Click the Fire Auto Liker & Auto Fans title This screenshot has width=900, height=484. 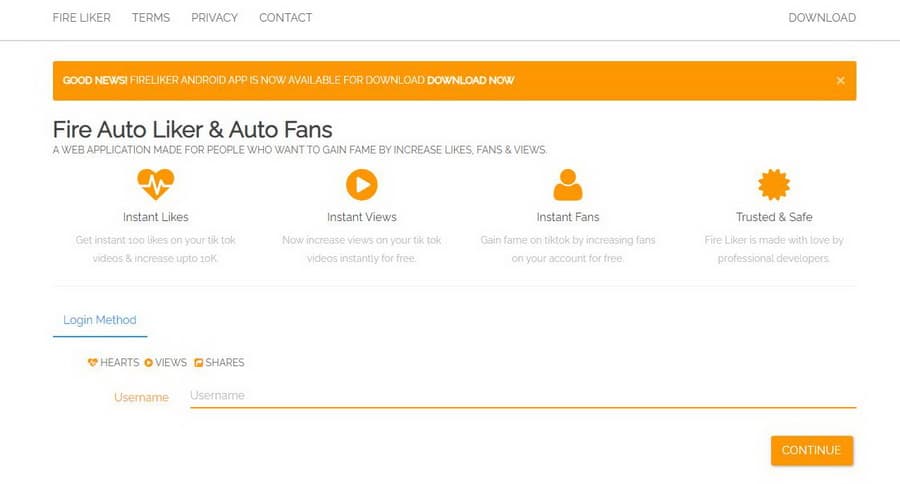192,130
